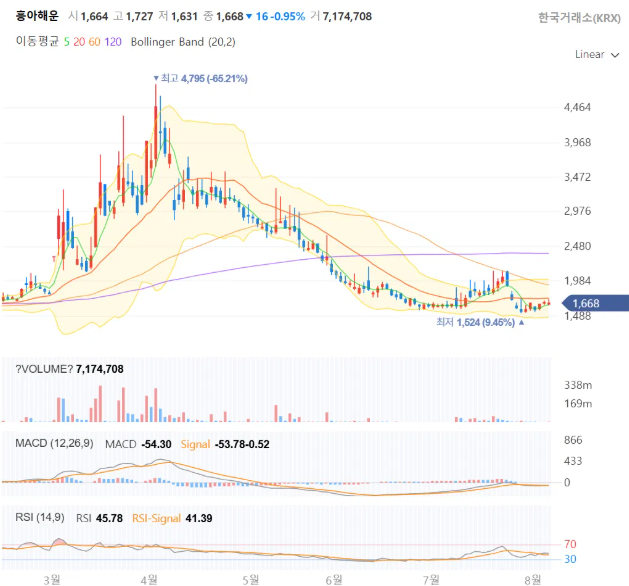Click the 5-day moving average label

(x=67, y=42)
